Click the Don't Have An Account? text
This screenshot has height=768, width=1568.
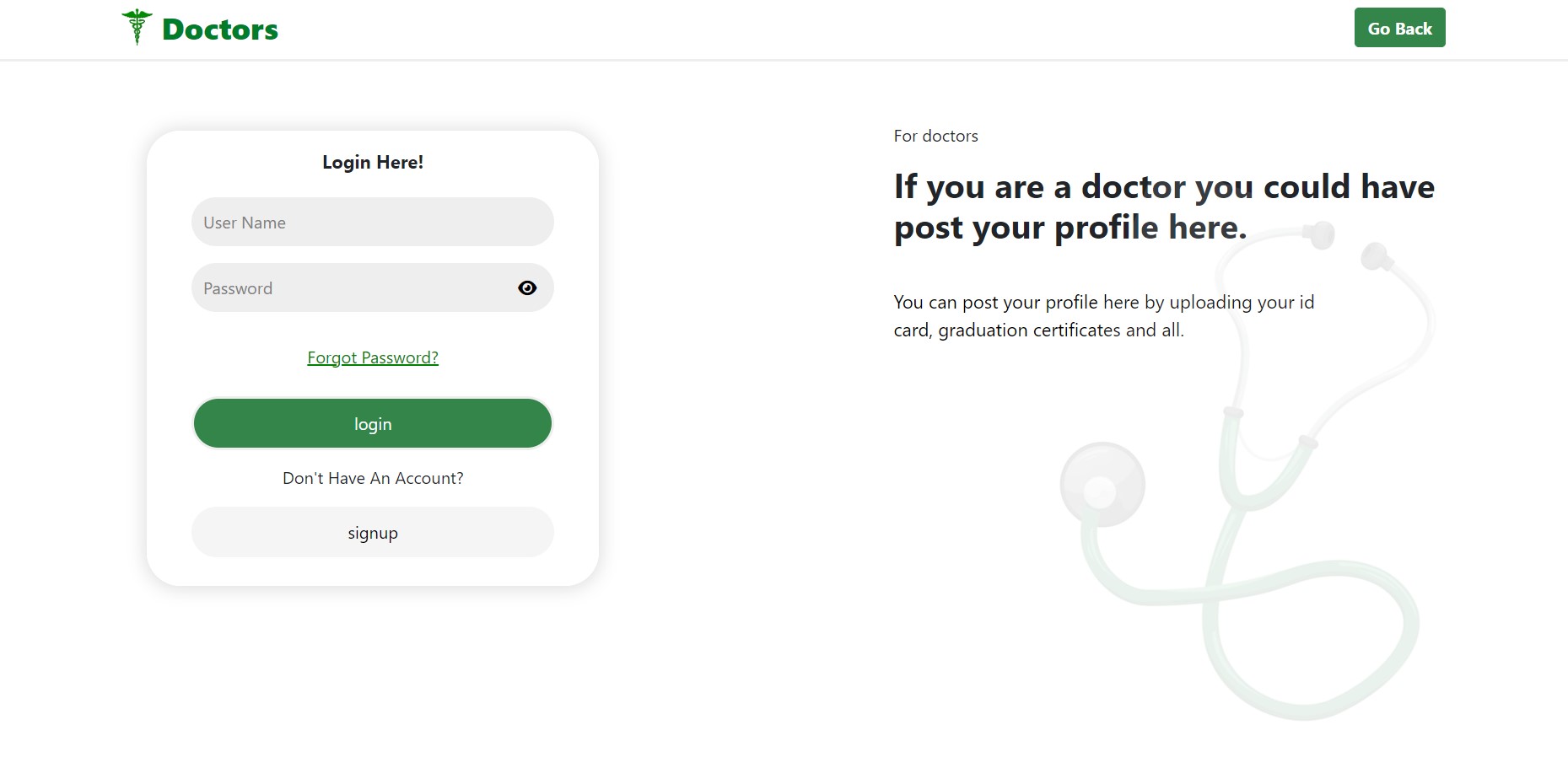point(373,478)
